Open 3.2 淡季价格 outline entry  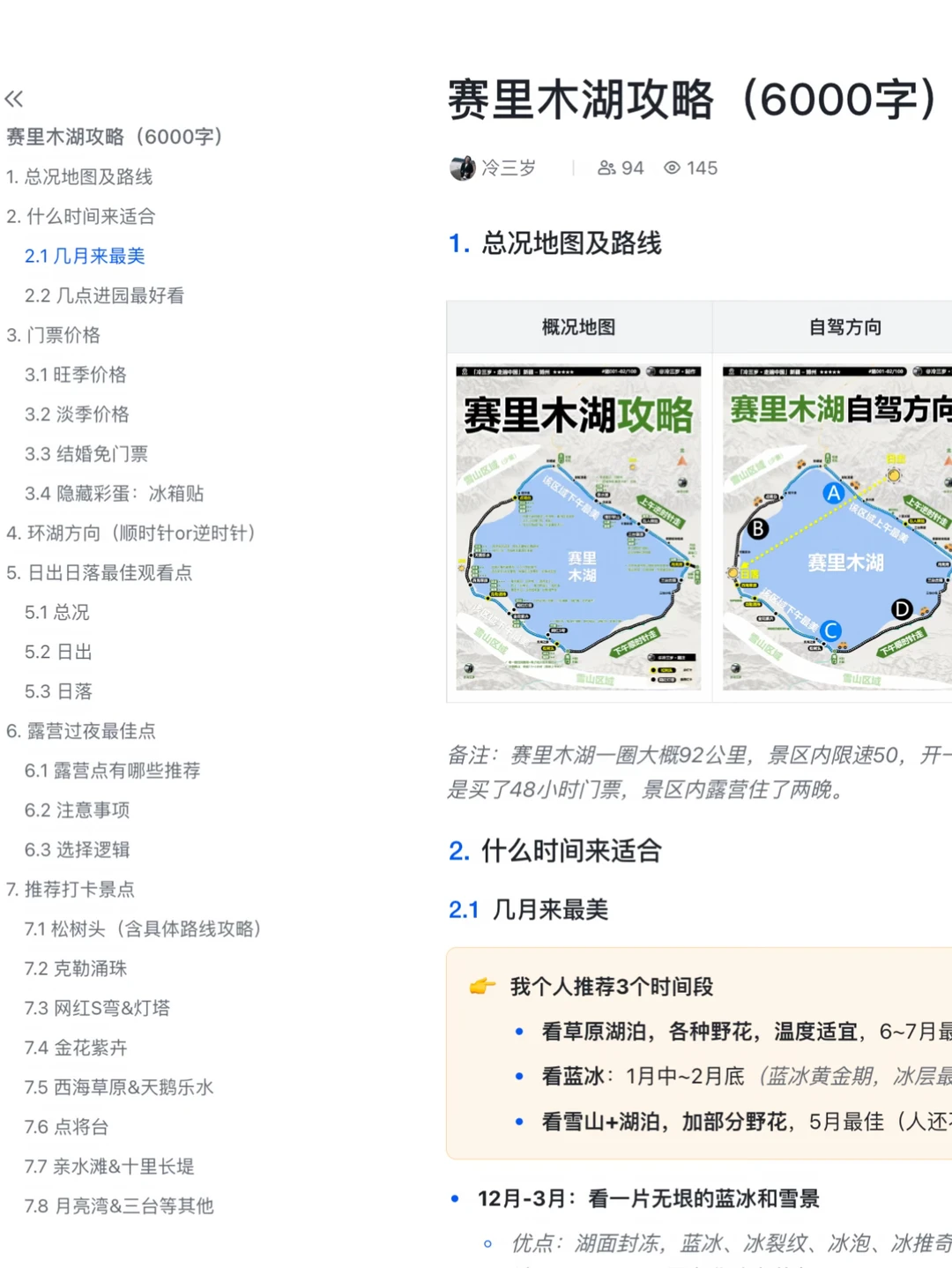pyautogui.click(x=77, y=414)
